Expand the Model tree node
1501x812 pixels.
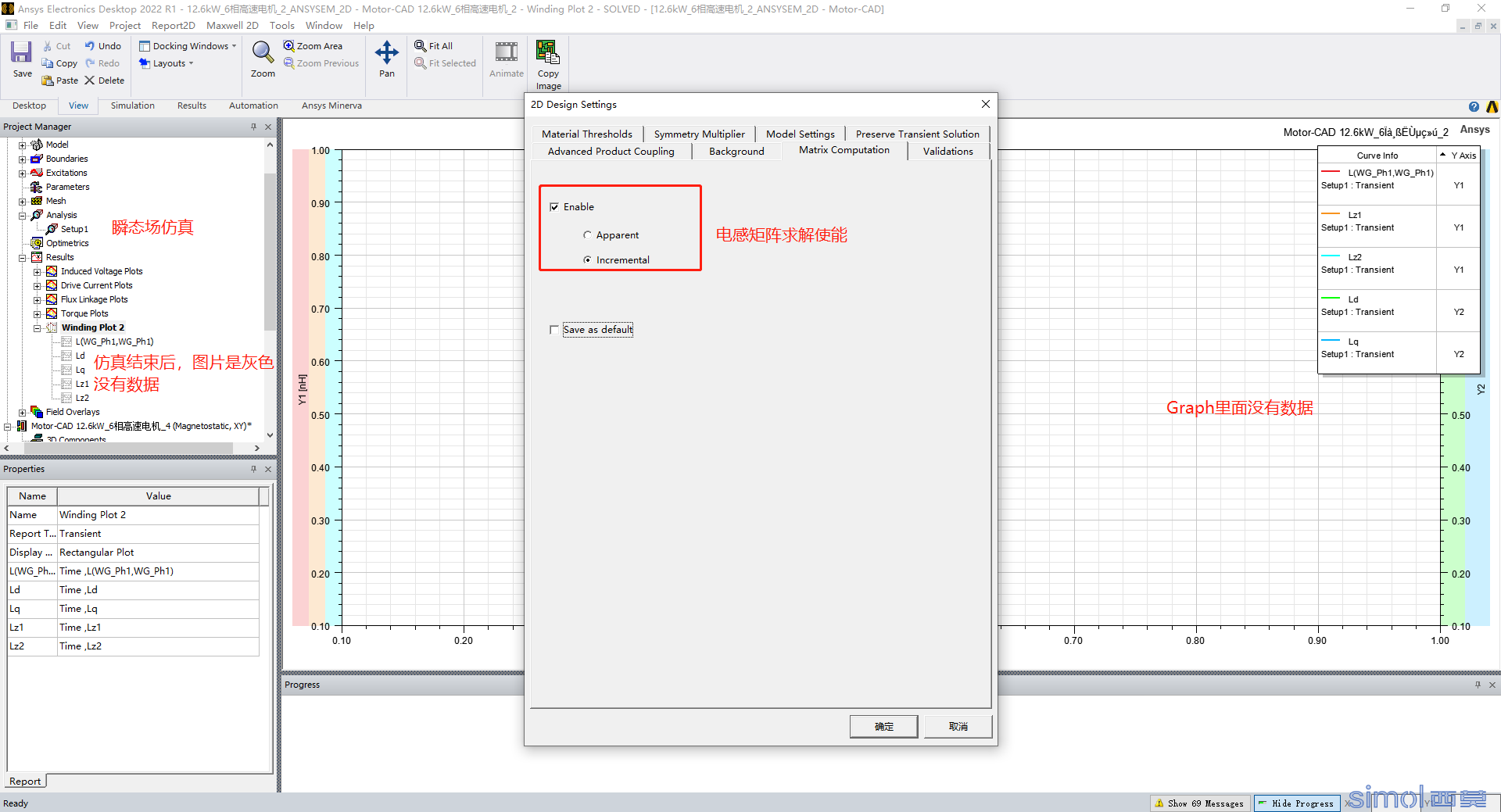point(23,145)
